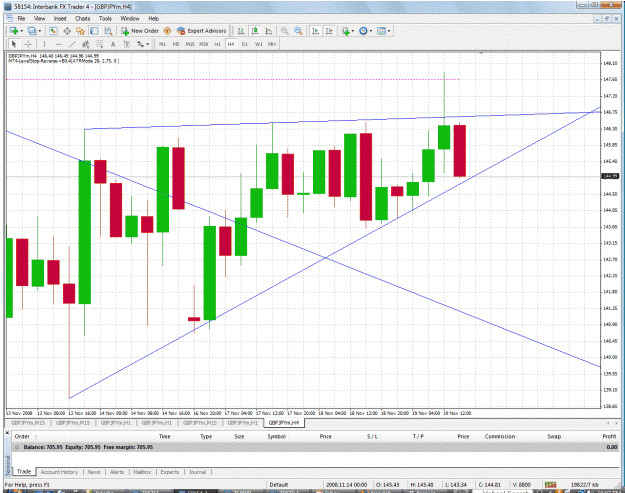Open the Tools menu
This screenshot has width=625, height=493.
(105, 18)
